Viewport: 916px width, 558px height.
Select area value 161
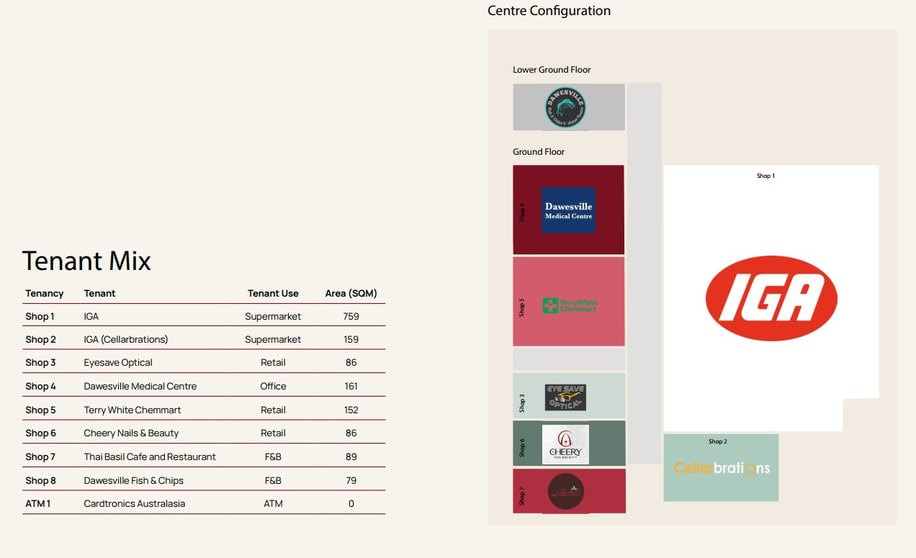pyautogui.click(x=351, y=386)
